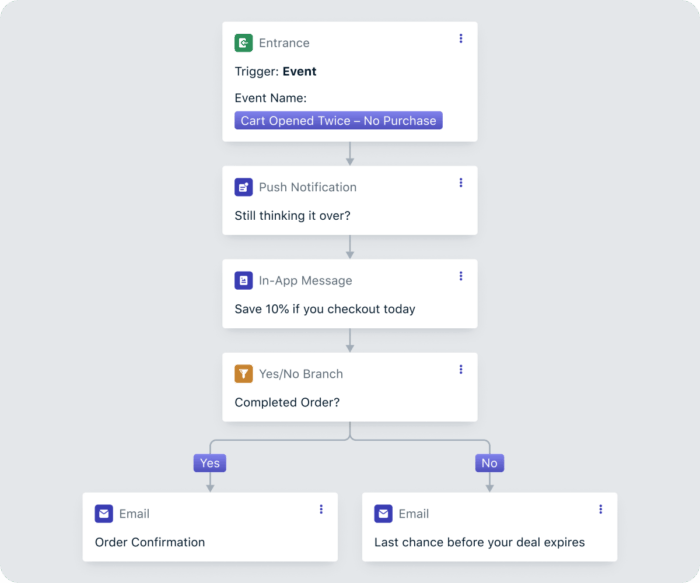Click the orange Yes/No Branch filter icon

pos(244,374)
